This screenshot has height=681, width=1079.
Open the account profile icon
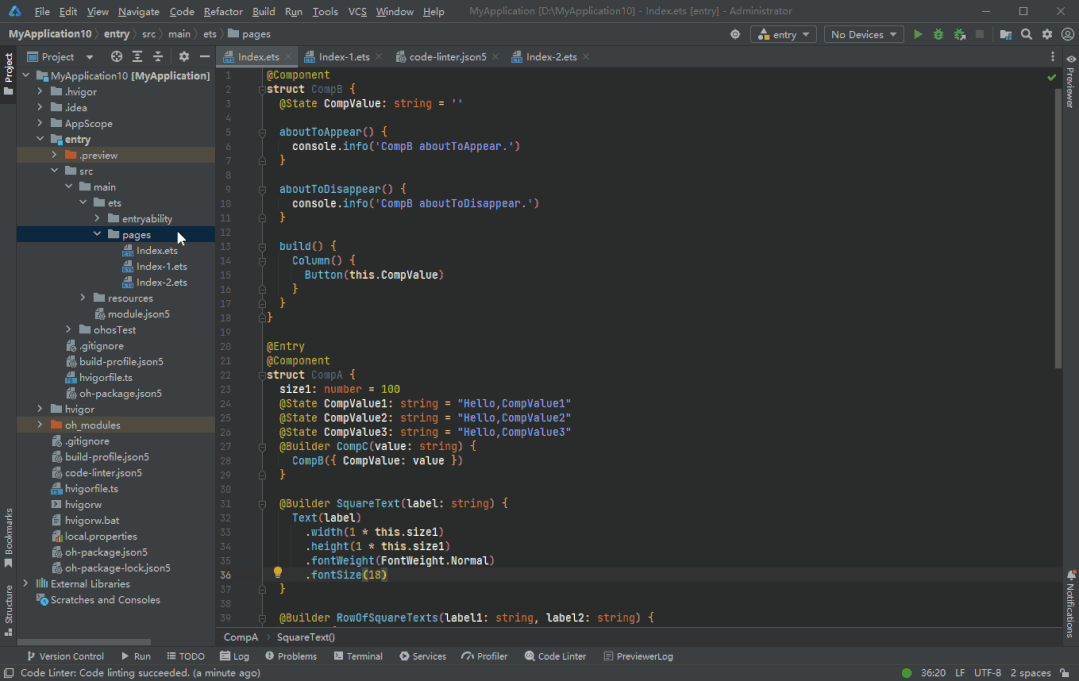1067,34
